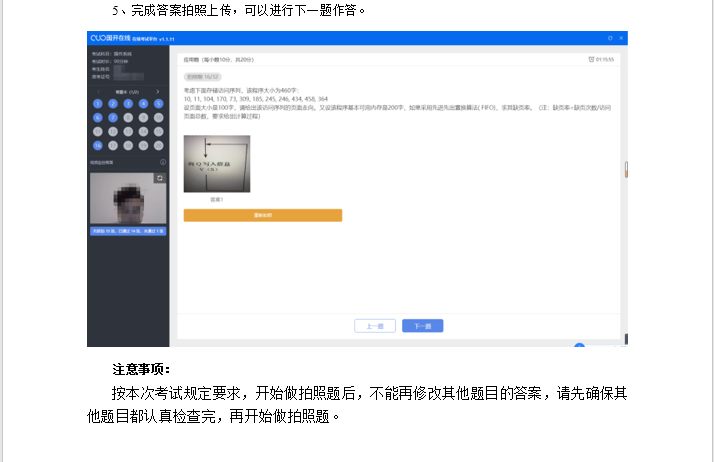This screenshot has height=462, width=714.
Task: Jump to question 16 in the number grid
Action: 98,145
